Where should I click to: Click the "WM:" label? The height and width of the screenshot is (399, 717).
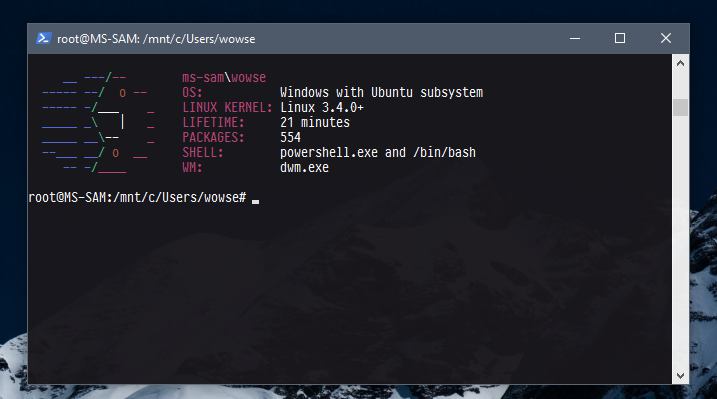click(x=192, y=168)
